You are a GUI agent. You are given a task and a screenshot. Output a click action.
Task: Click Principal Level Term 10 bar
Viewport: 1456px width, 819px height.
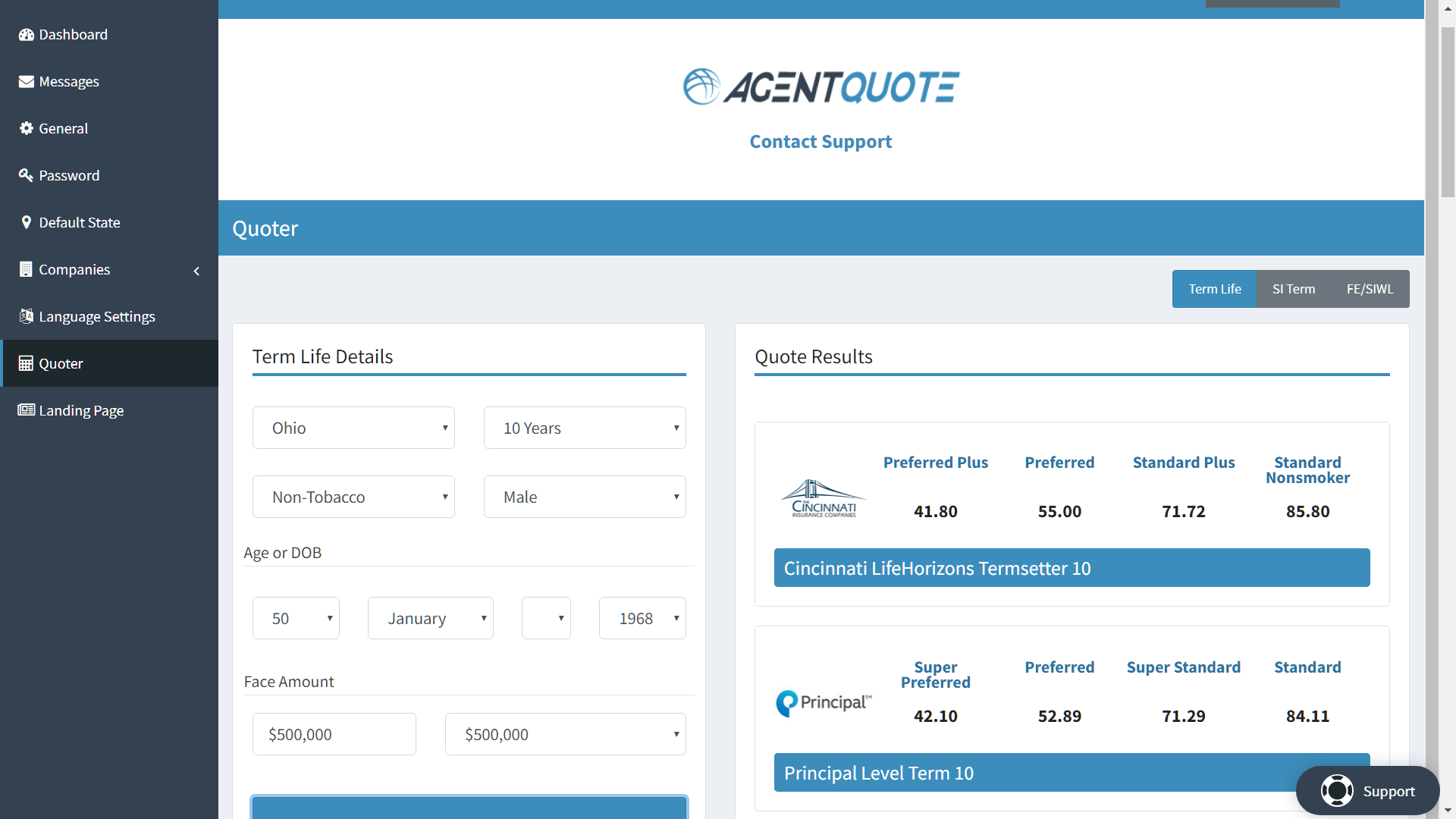click(1072, 773)
